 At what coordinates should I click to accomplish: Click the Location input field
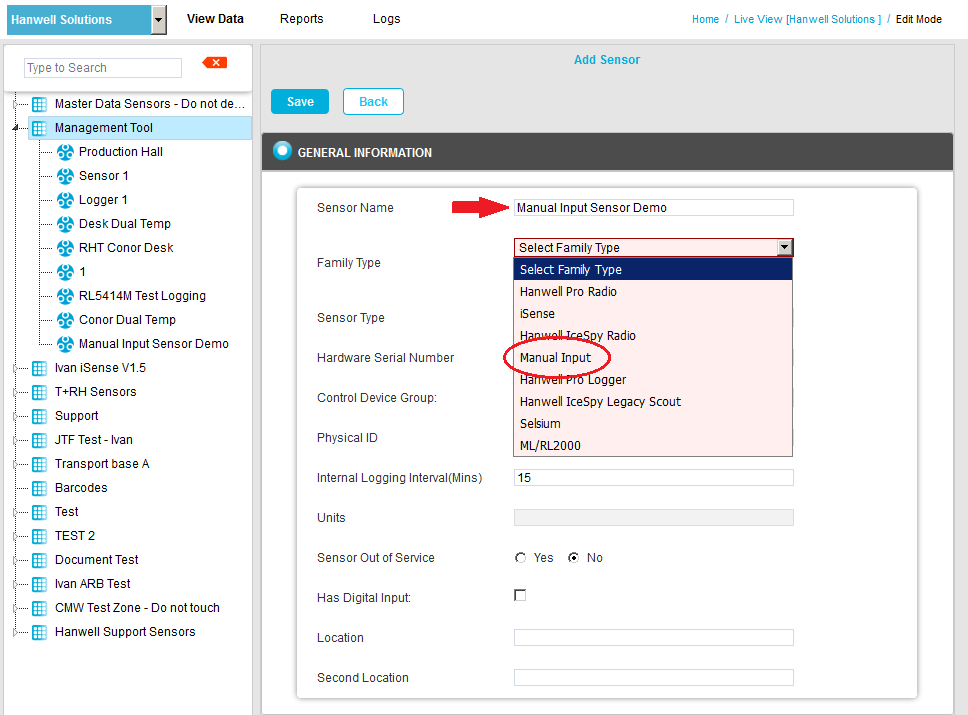[x=654, y=638]
